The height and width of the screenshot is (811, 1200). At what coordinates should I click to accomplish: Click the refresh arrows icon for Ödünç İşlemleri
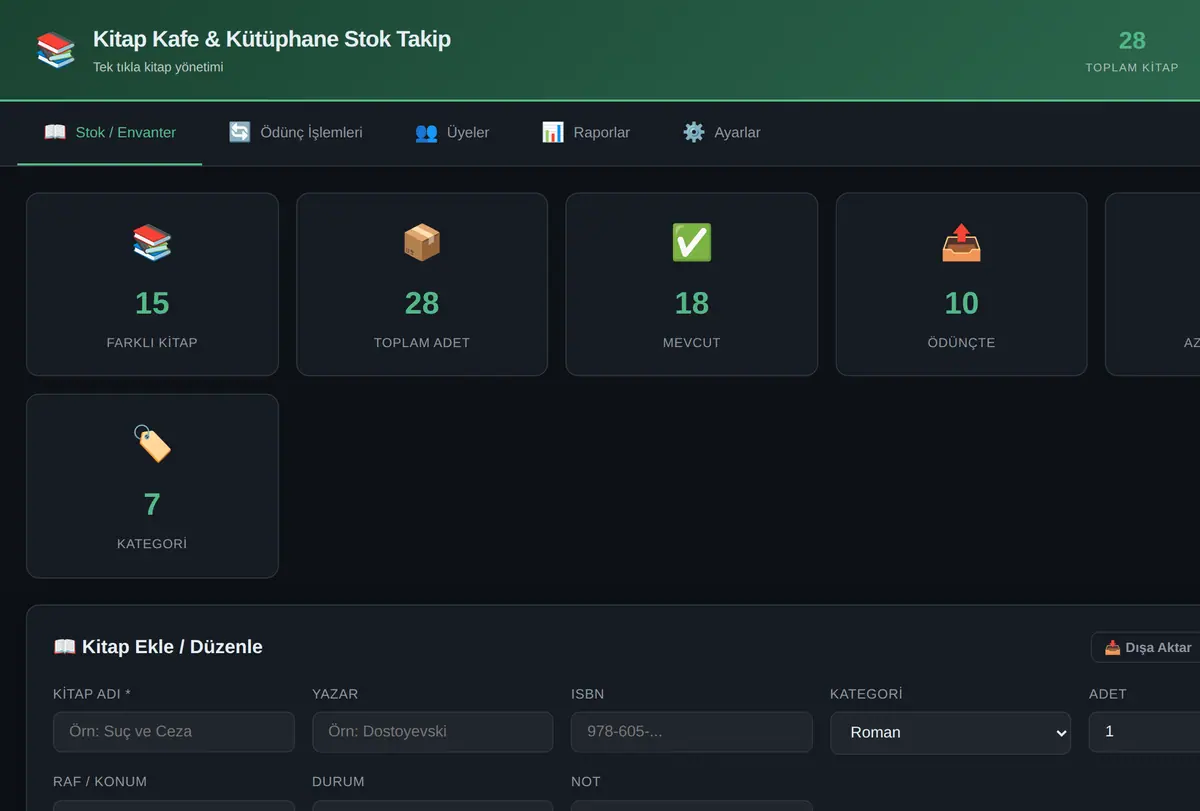click(x=240, y=132)
